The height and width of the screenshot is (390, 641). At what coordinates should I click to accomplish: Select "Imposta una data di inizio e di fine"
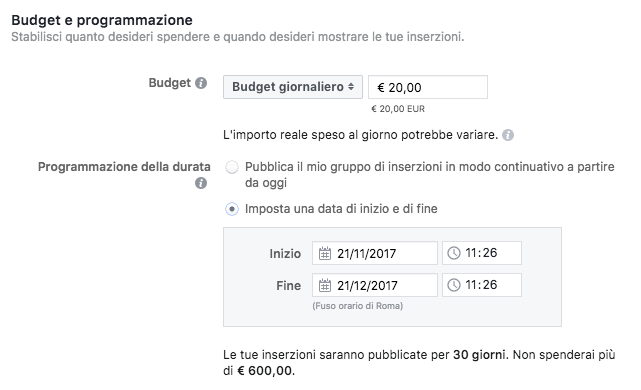coord(232,209)
